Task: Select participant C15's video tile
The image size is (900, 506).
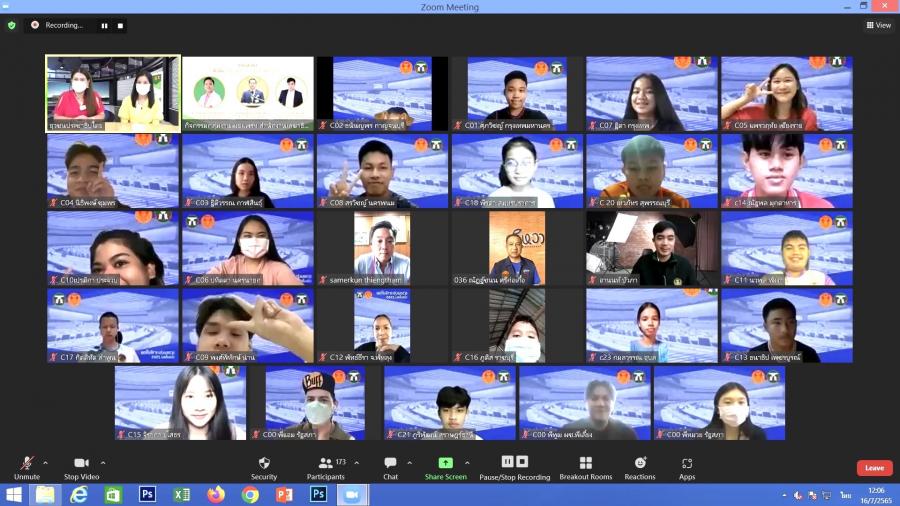Action: coord(180,402)
